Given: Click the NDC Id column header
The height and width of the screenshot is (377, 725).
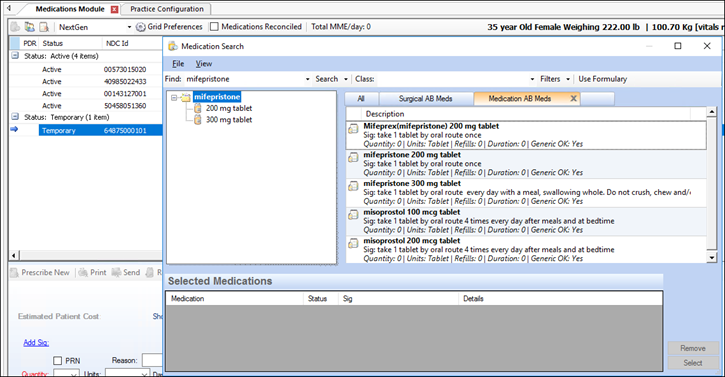Looking at the screenshot, I should point(132,43).
